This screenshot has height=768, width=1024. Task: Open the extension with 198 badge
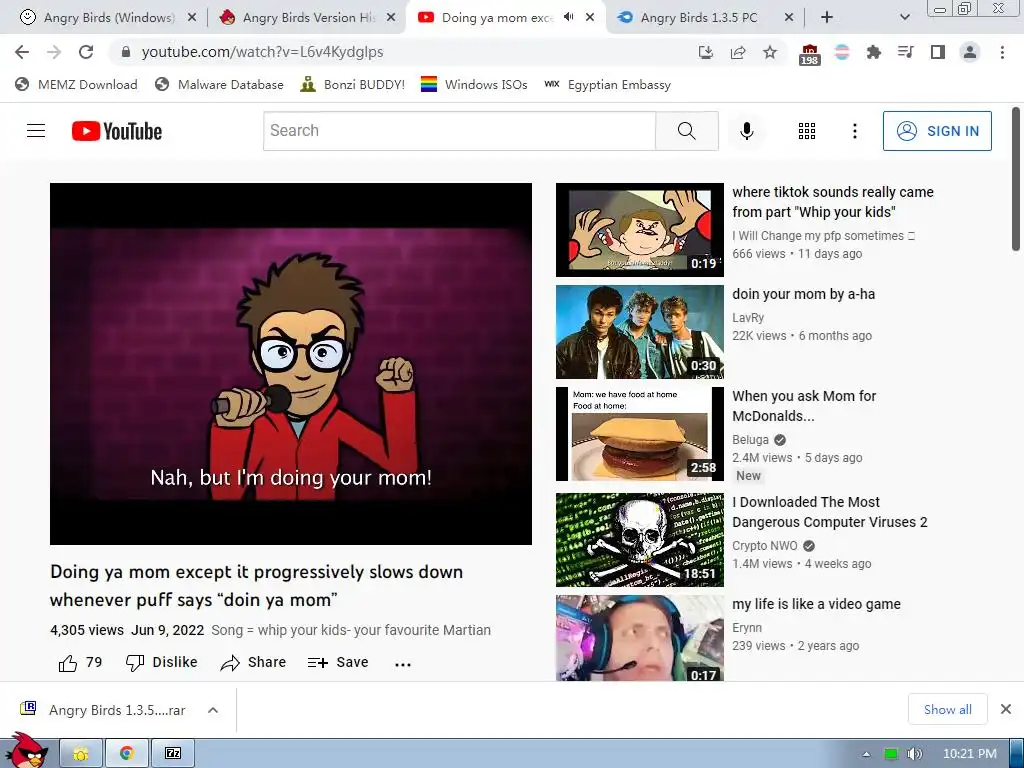point(809,54)
